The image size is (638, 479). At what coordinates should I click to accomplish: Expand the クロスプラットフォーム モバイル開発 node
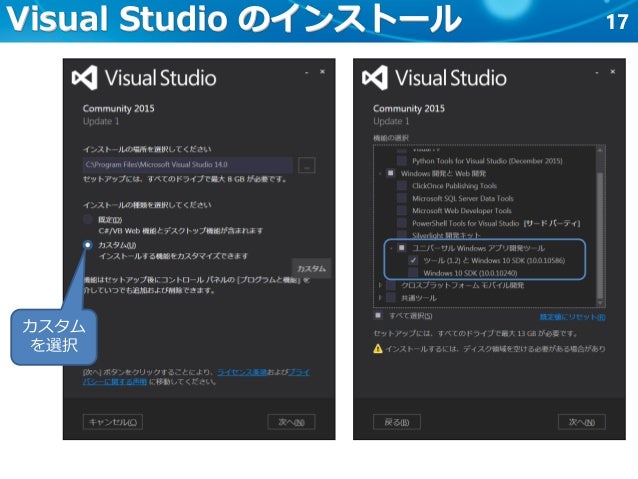[380, 285]
